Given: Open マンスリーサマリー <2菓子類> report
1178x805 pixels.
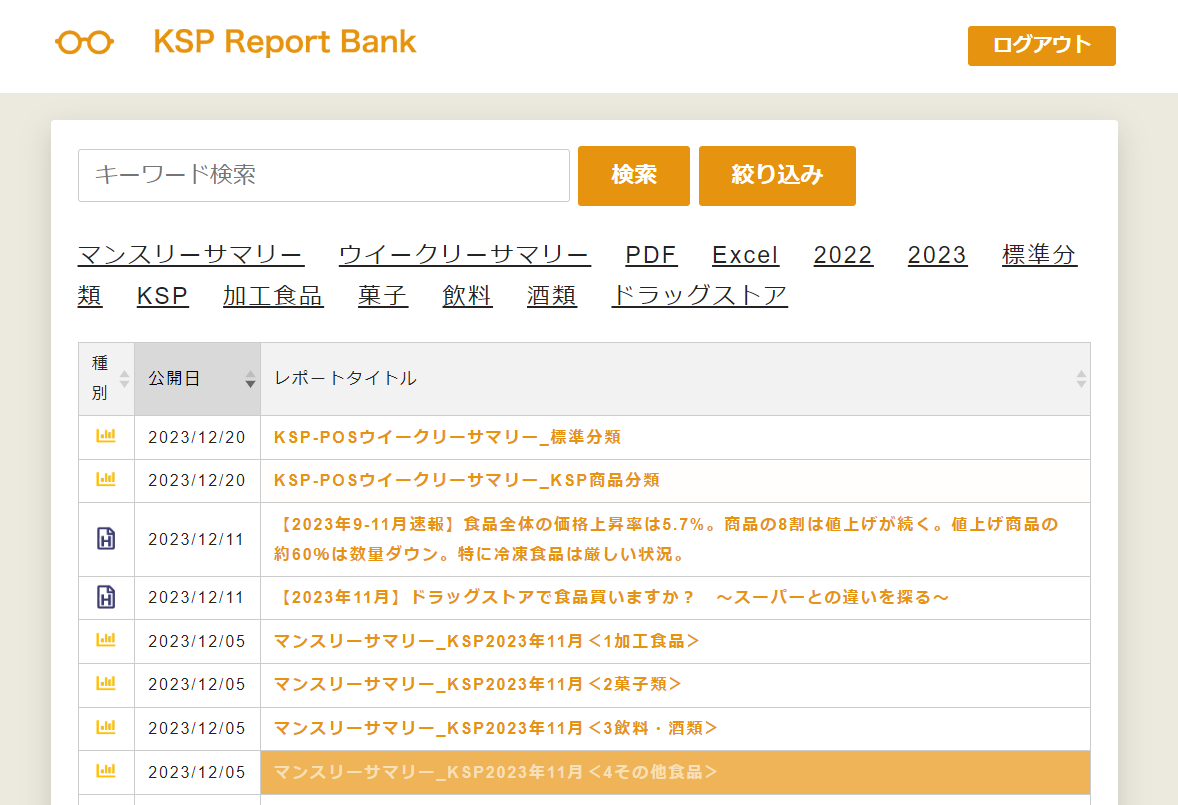Looking at the screenshot, I should click(x=477, y=684).
